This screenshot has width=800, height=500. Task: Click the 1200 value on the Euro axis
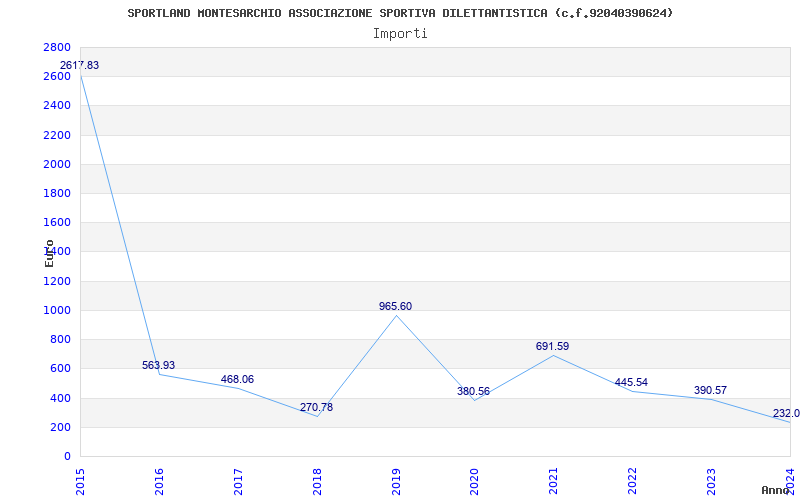[57, 281]
